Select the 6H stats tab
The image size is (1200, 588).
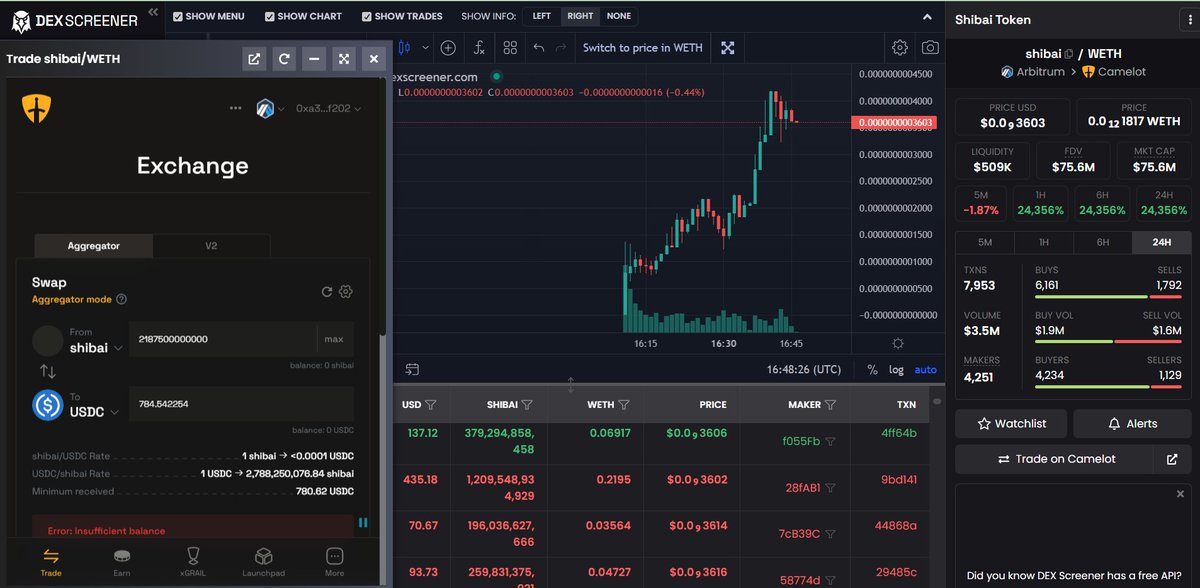coord(1103,242)
